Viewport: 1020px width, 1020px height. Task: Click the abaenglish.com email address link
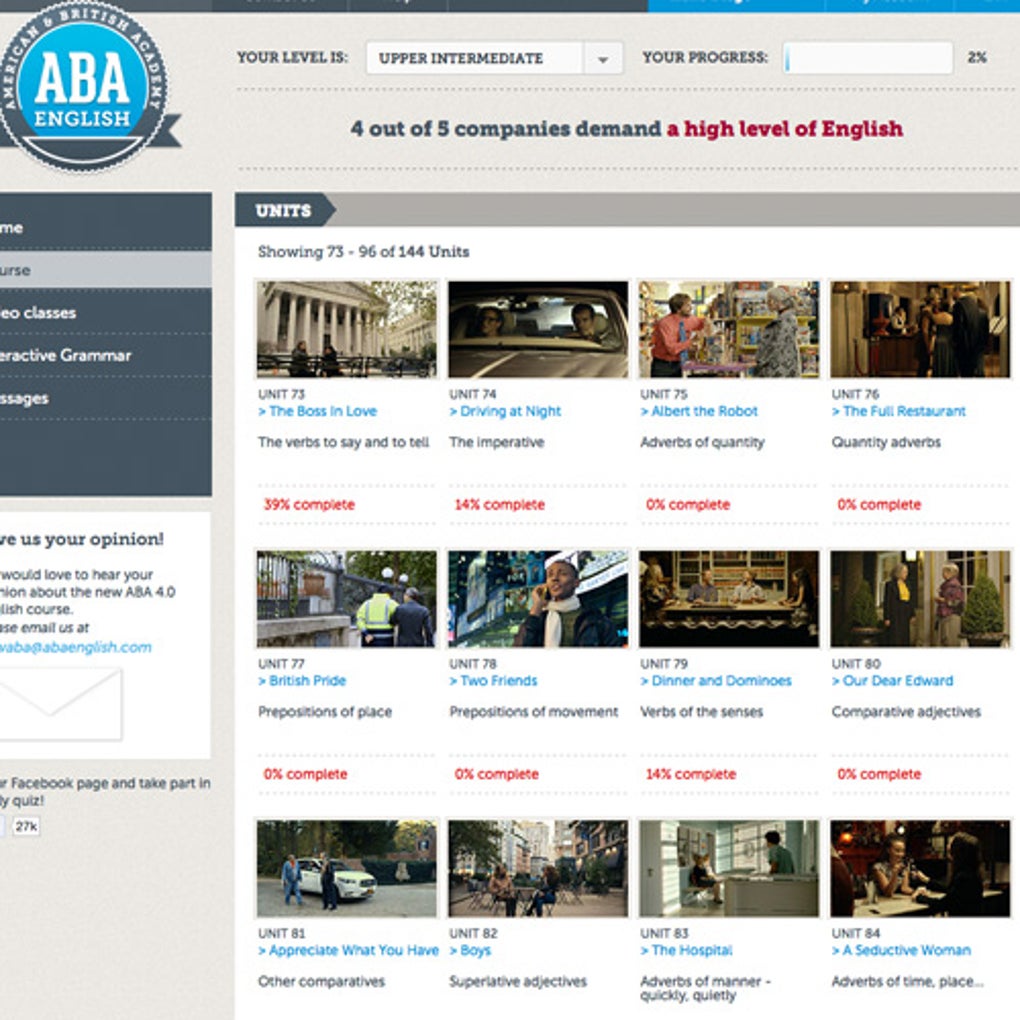click(75, 647)
